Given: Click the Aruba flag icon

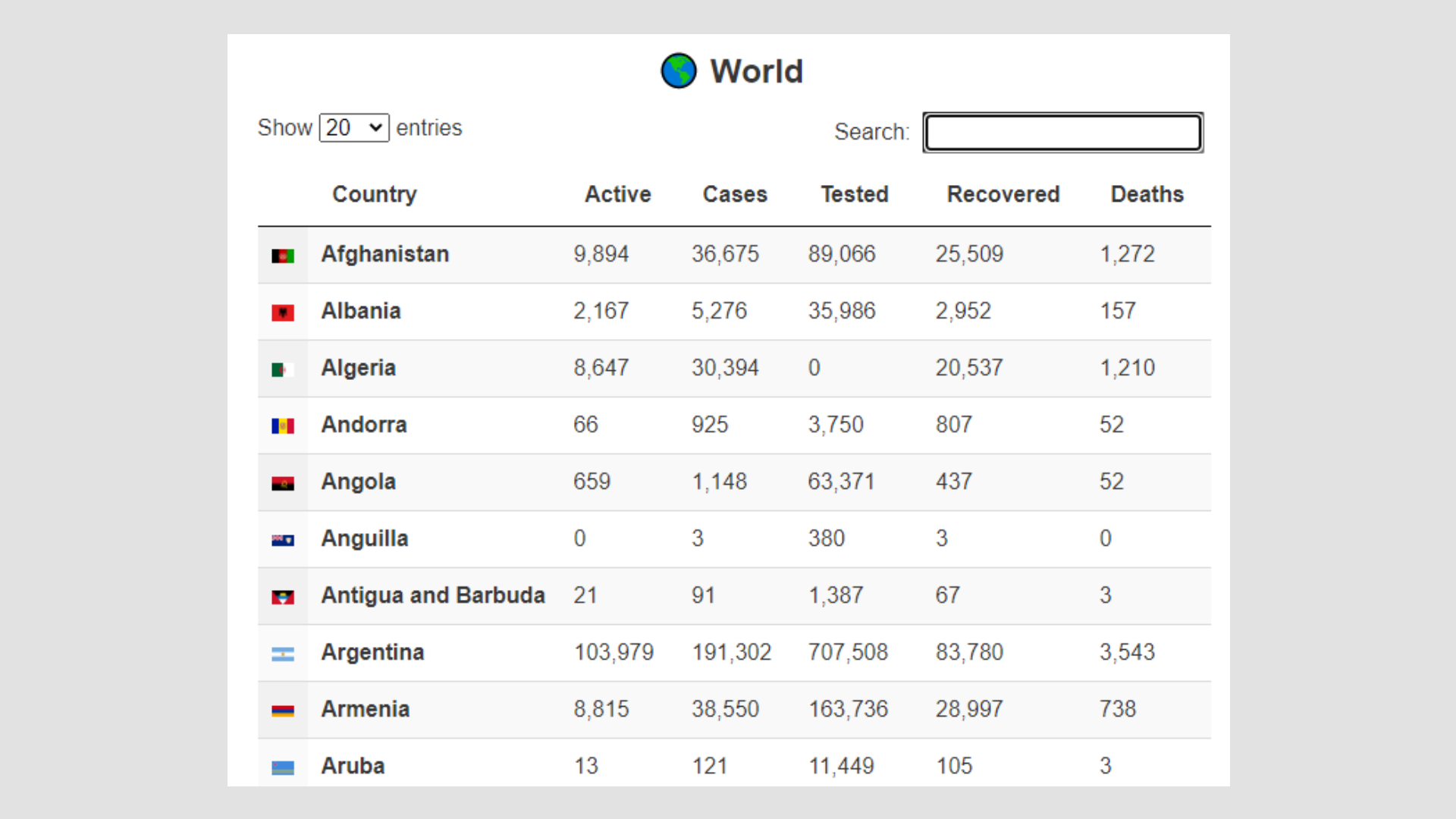Looking at the screenshot, I should 283,767.
